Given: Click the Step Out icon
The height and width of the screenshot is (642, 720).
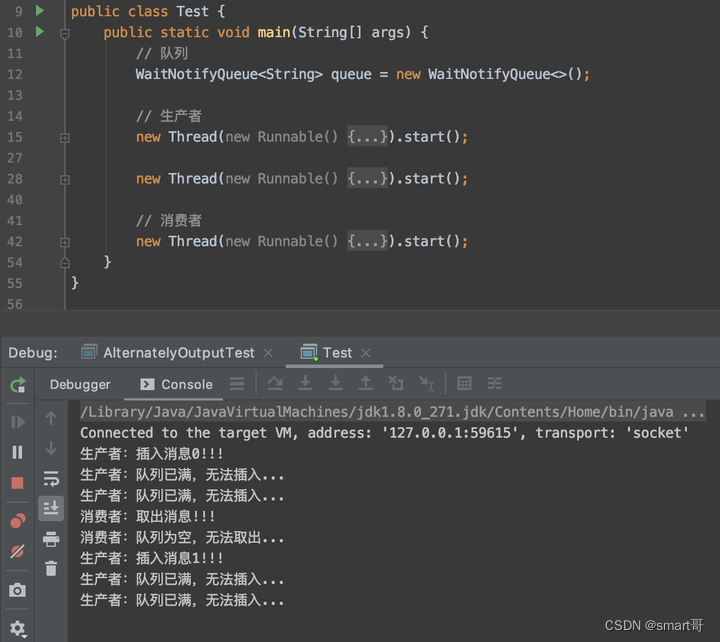Looking at the screenshot, I should pos(366,383).
